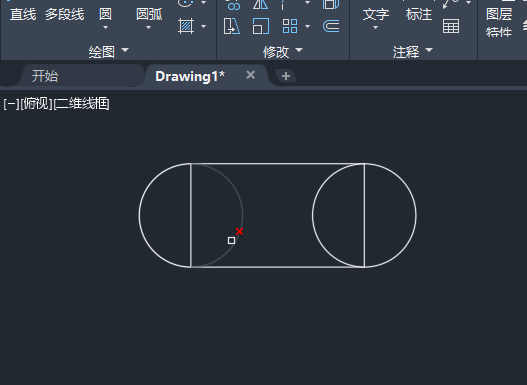Expand the 绘图 panel
The height and width of the screenshot is (385, 527).
coord(109,51)
